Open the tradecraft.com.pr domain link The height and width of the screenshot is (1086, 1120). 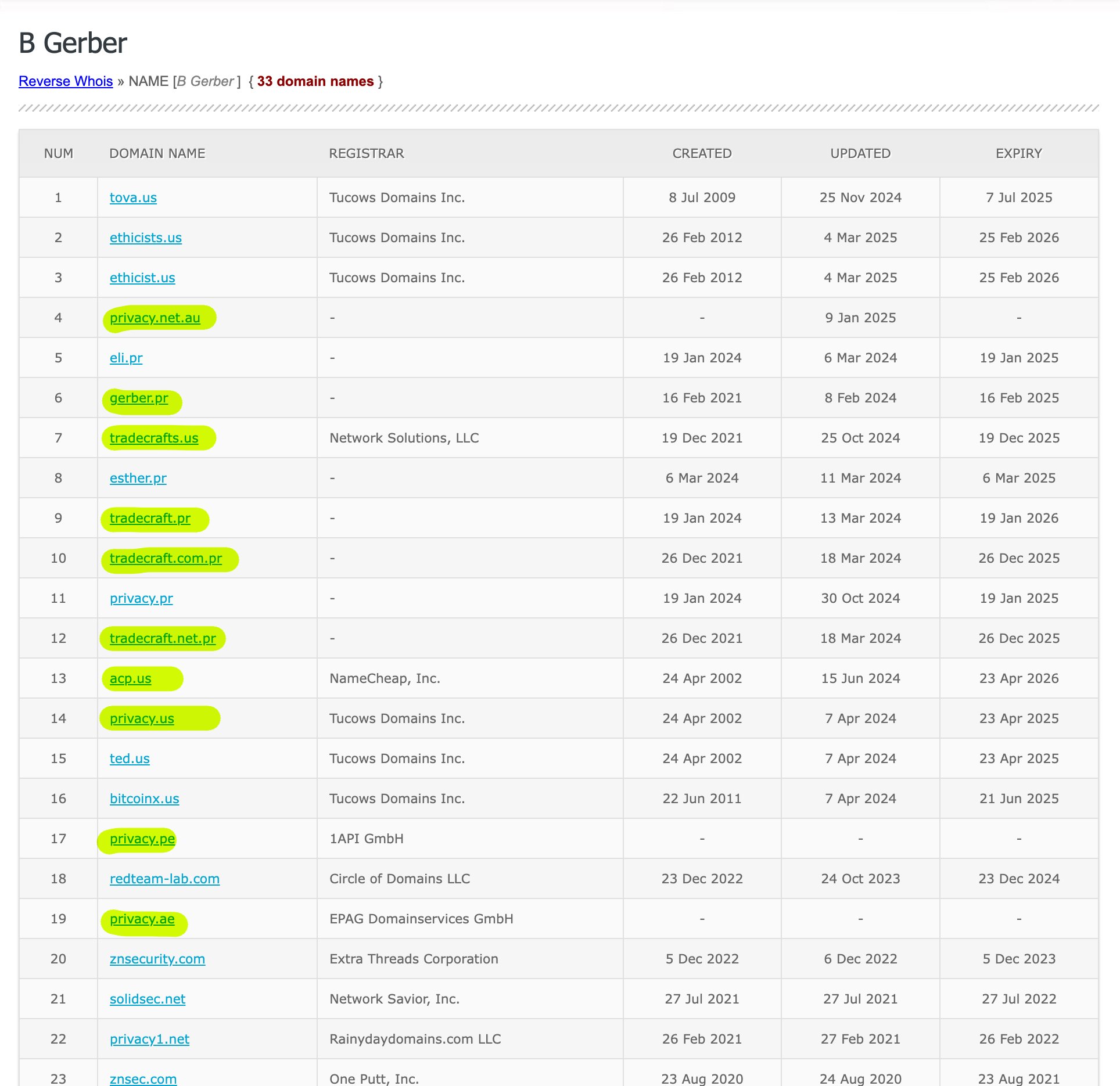pos(166,558)
